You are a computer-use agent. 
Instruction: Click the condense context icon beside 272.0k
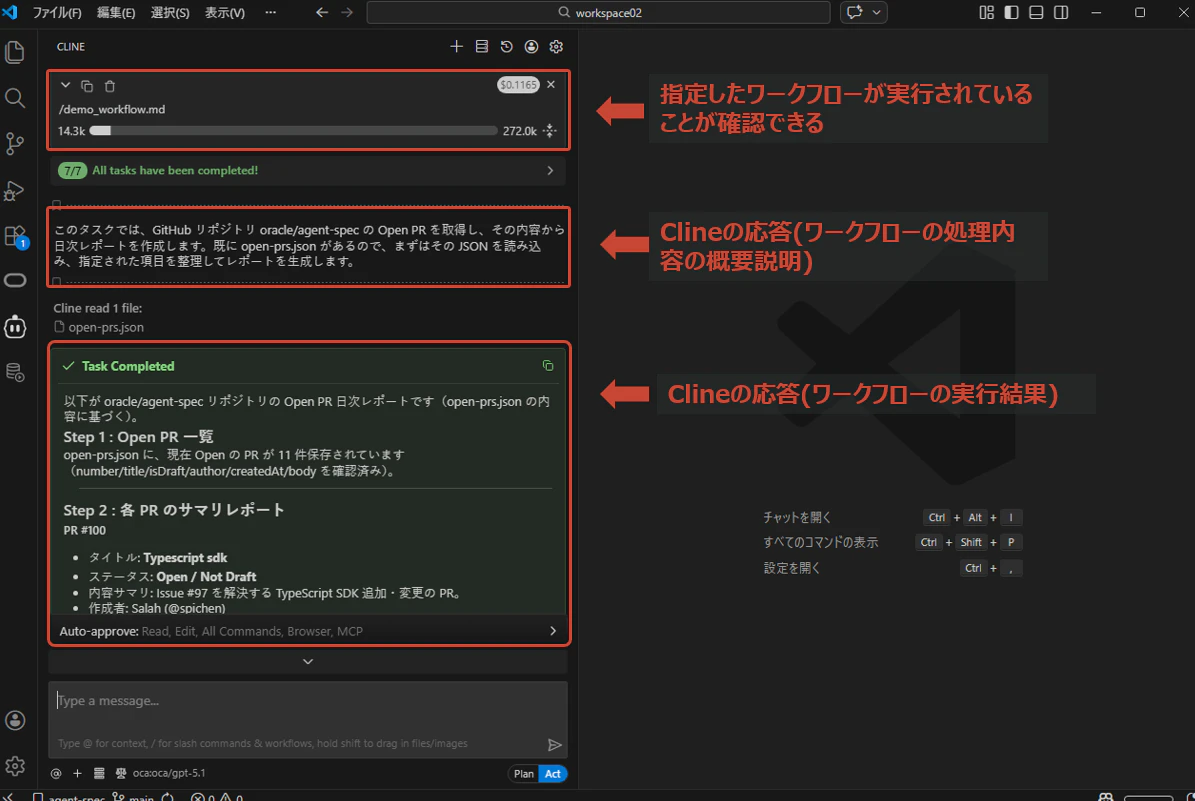coord(549,131)
